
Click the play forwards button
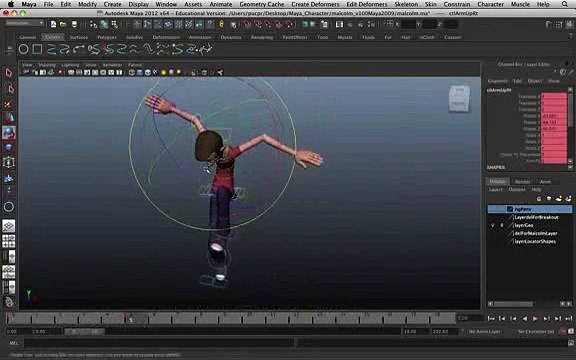[535, 318]
